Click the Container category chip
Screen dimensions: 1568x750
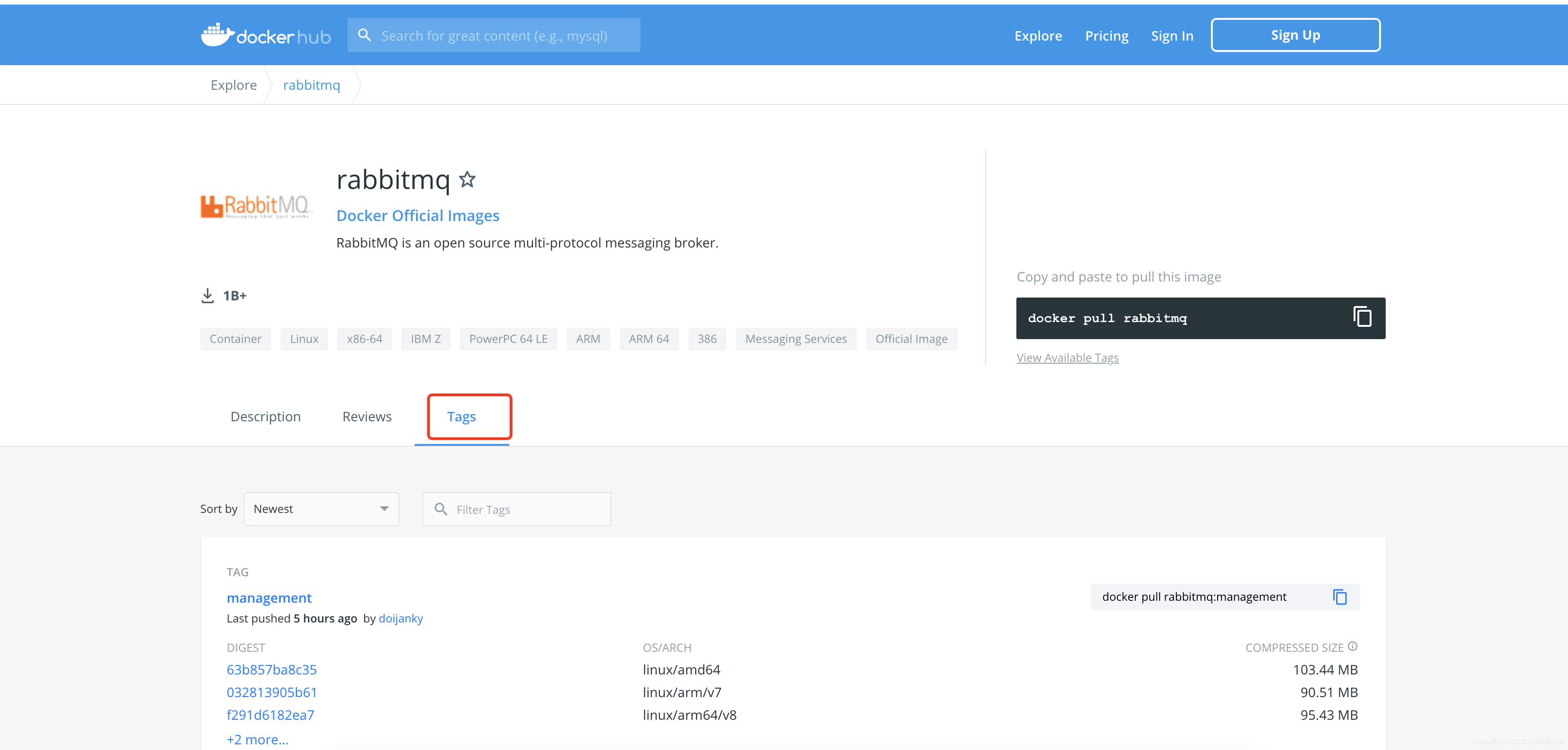point(236,339)
